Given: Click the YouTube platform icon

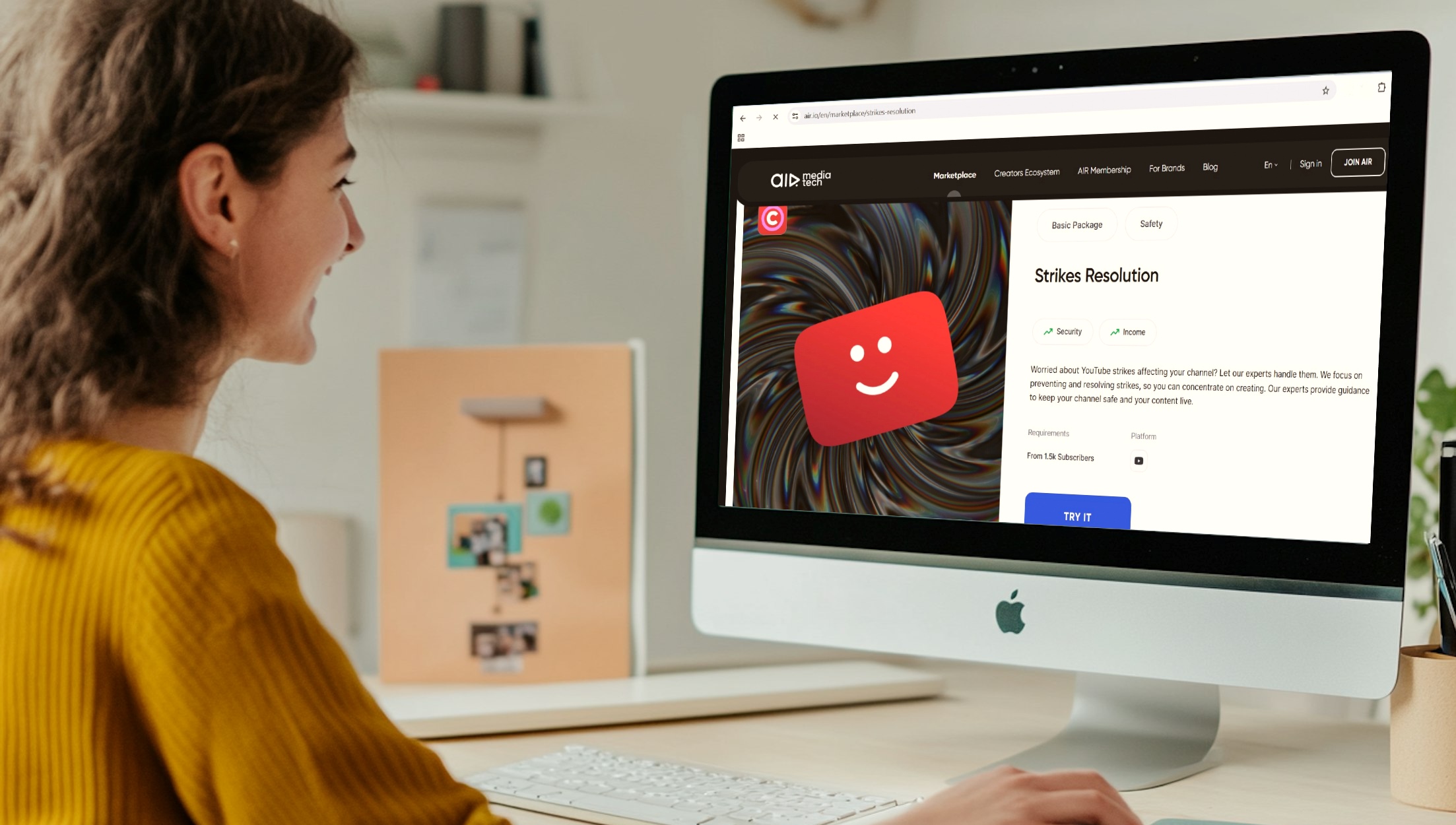Looking at the screenshot, I should 1139,461.
